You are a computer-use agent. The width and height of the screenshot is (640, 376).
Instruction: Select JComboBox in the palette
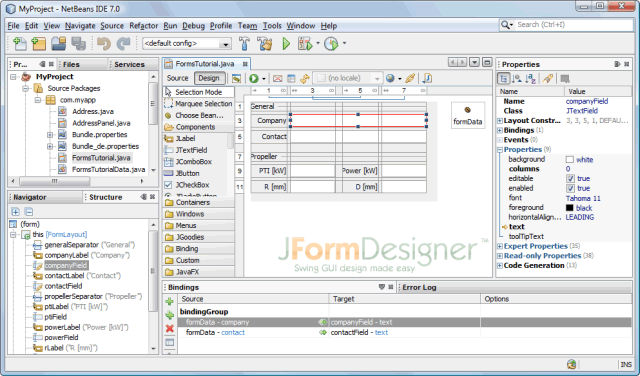tap(193, 162)
